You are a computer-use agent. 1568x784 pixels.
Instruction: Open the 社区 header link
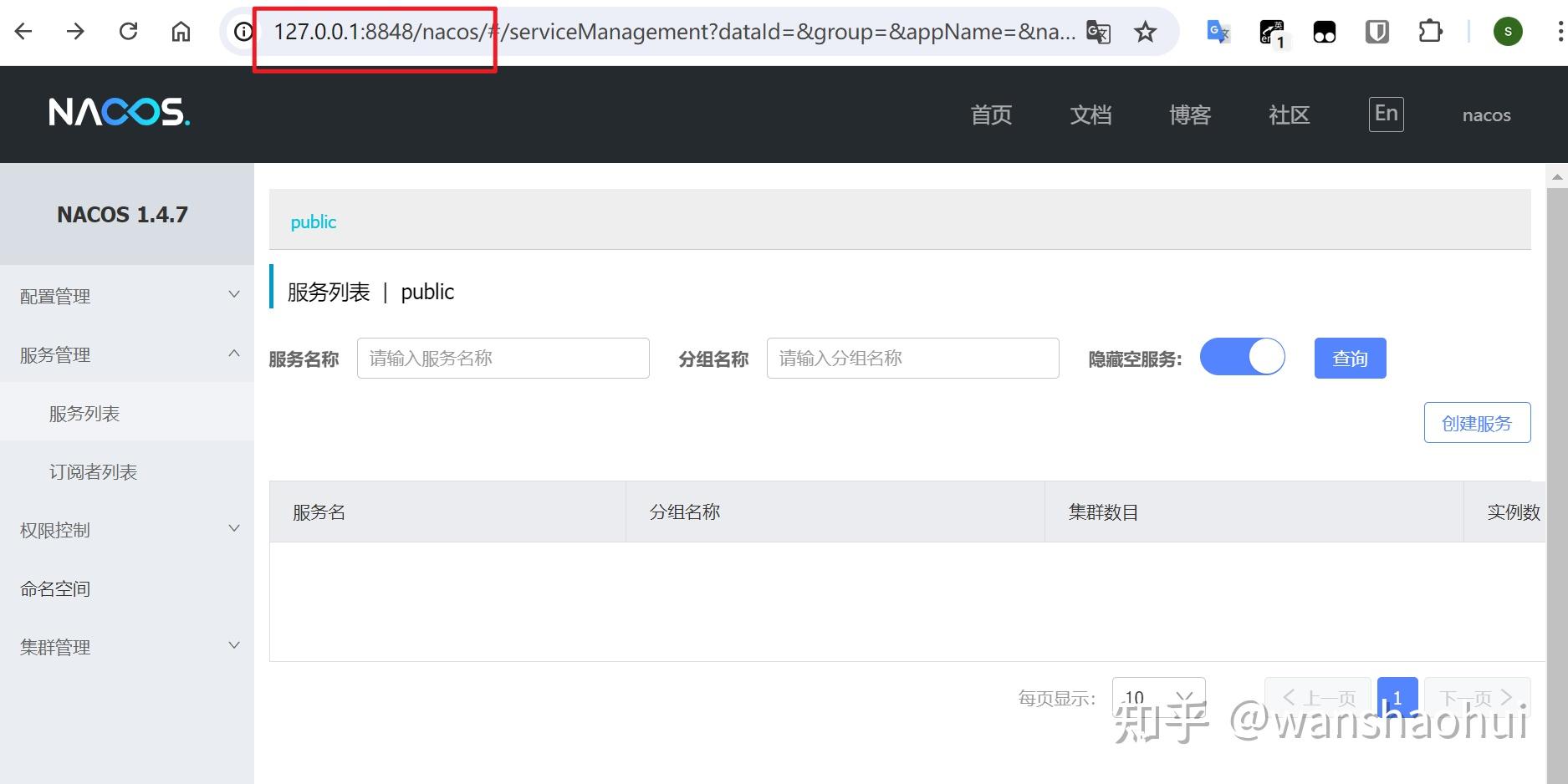pyautogui.click(x=1289, y=115)
